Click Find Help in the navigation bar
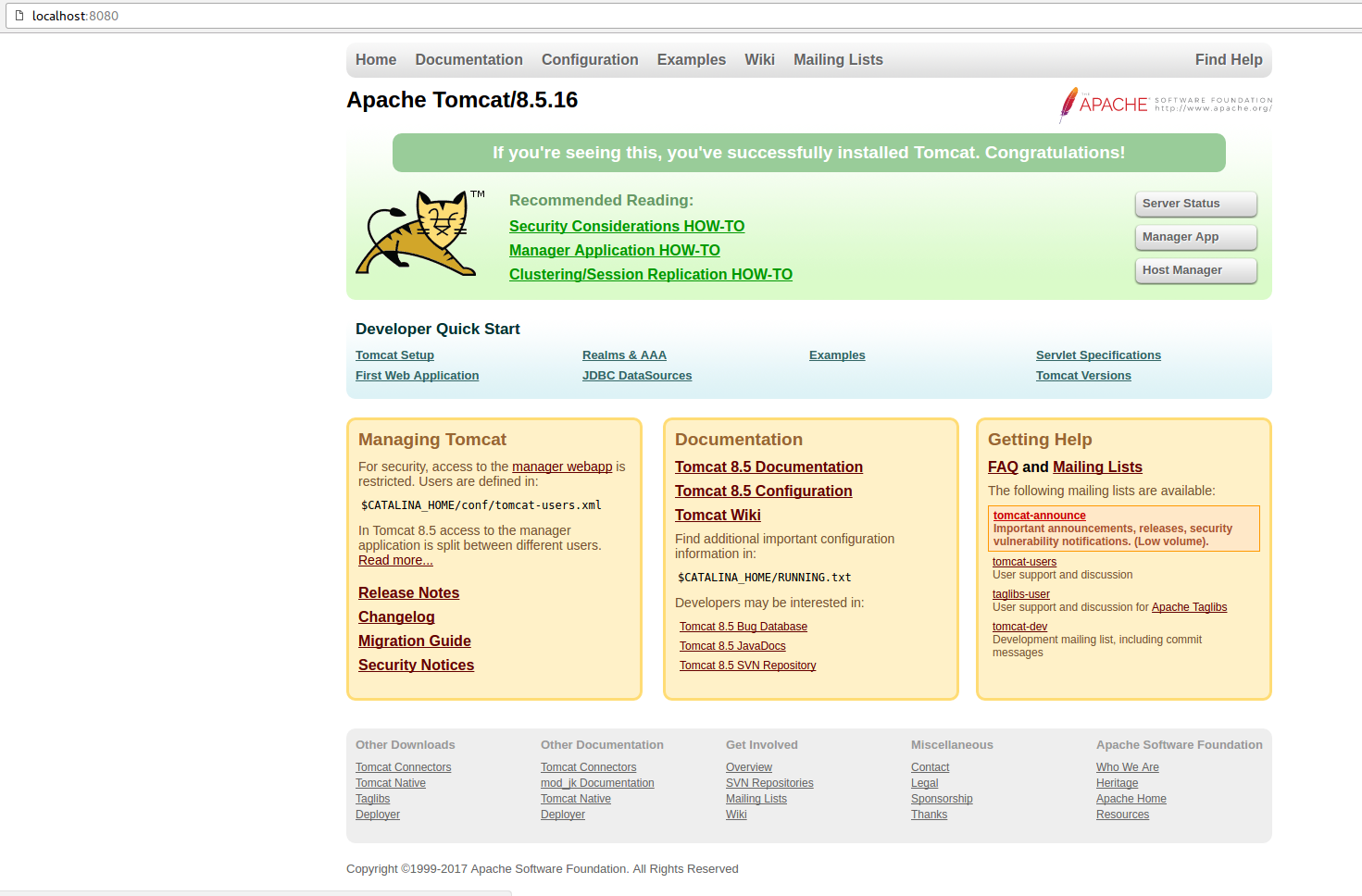 [1229, 60]
